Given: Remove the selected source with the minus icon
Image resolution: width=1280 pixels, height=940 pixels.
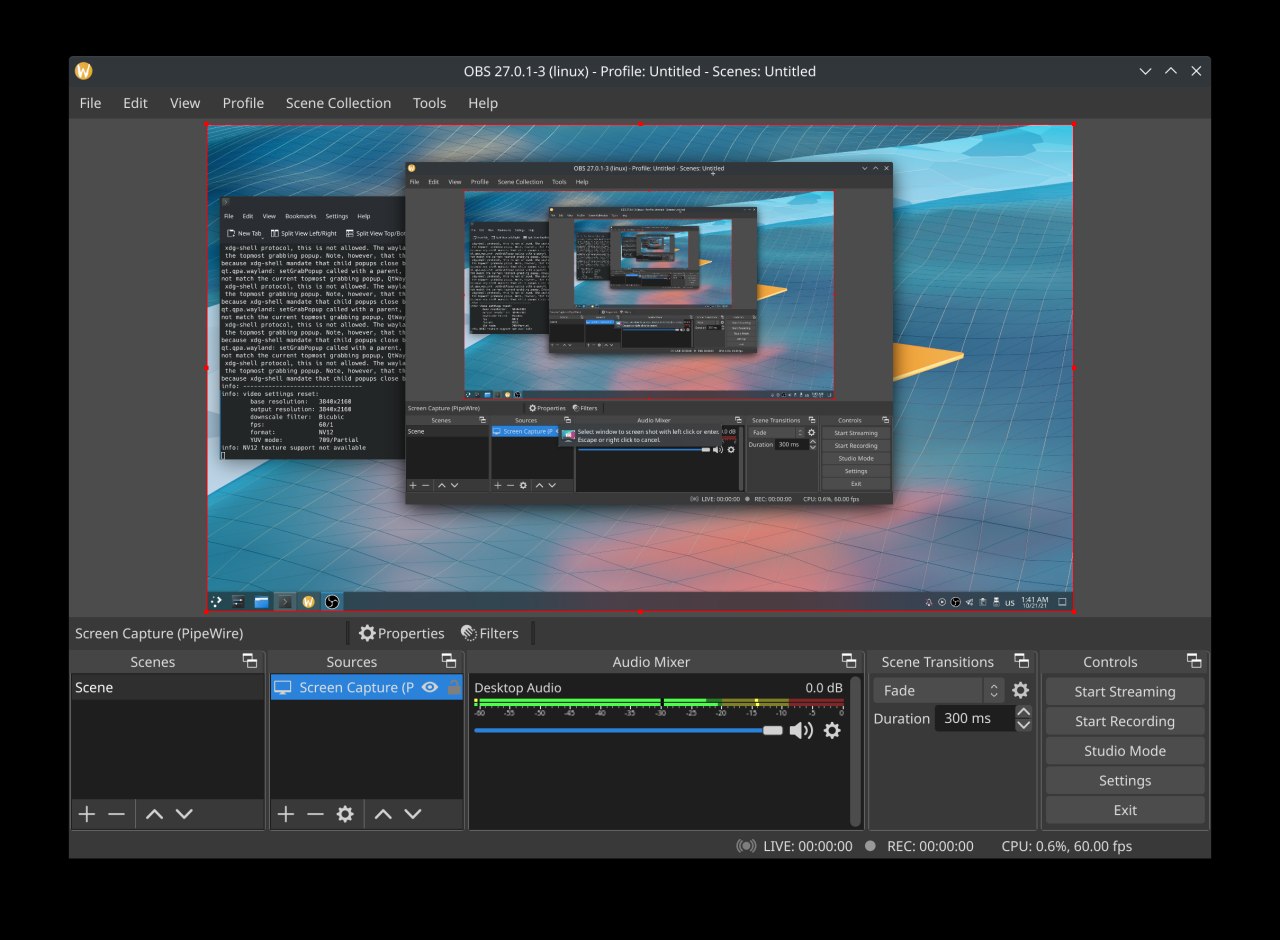Looking at the screenshot, I should [316, 814].
